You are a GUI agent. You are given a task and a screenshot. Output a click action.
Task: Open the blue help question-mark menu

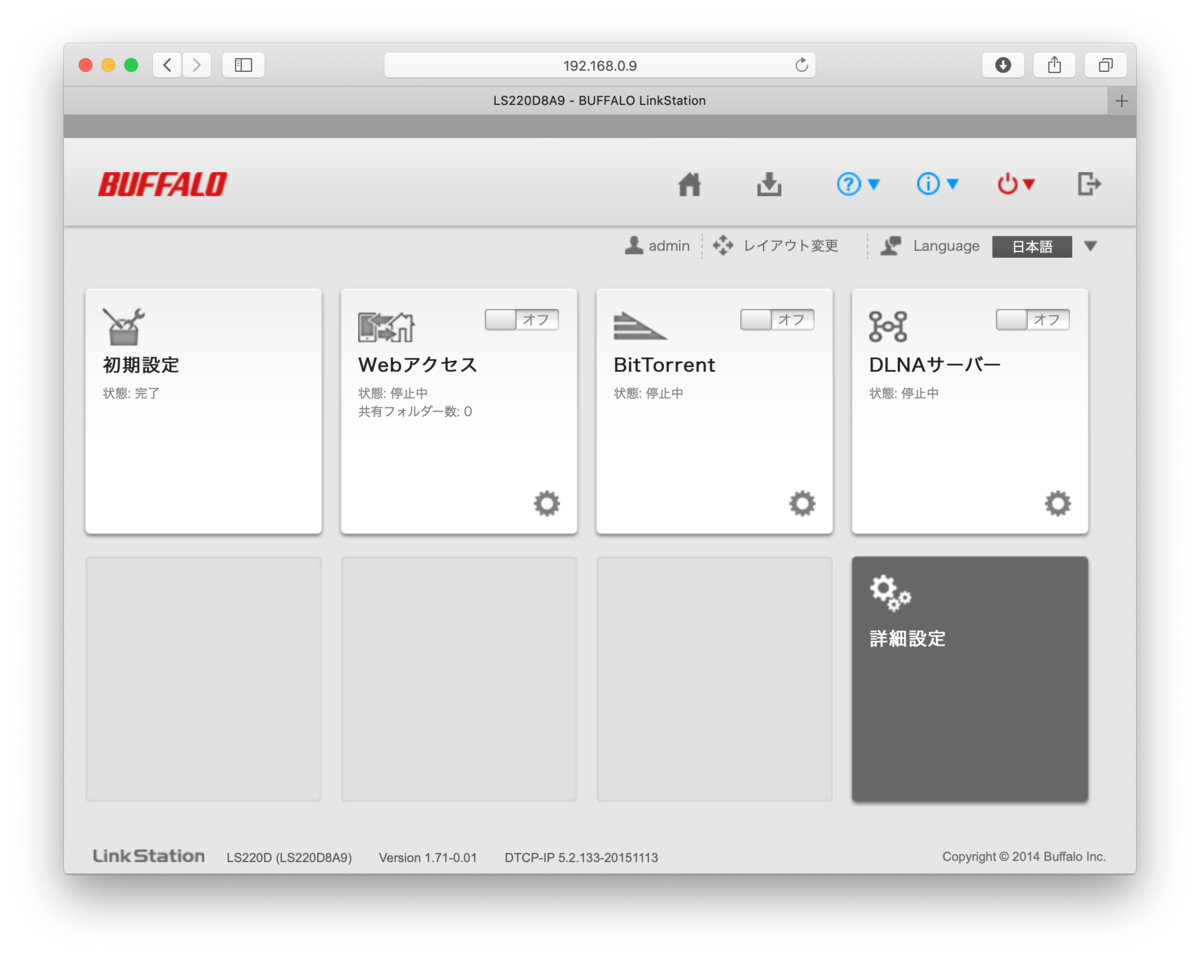[858, 184]
